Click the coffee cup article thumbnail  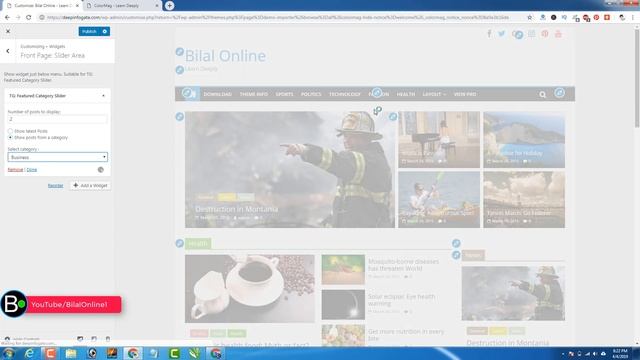click(250, 289)
